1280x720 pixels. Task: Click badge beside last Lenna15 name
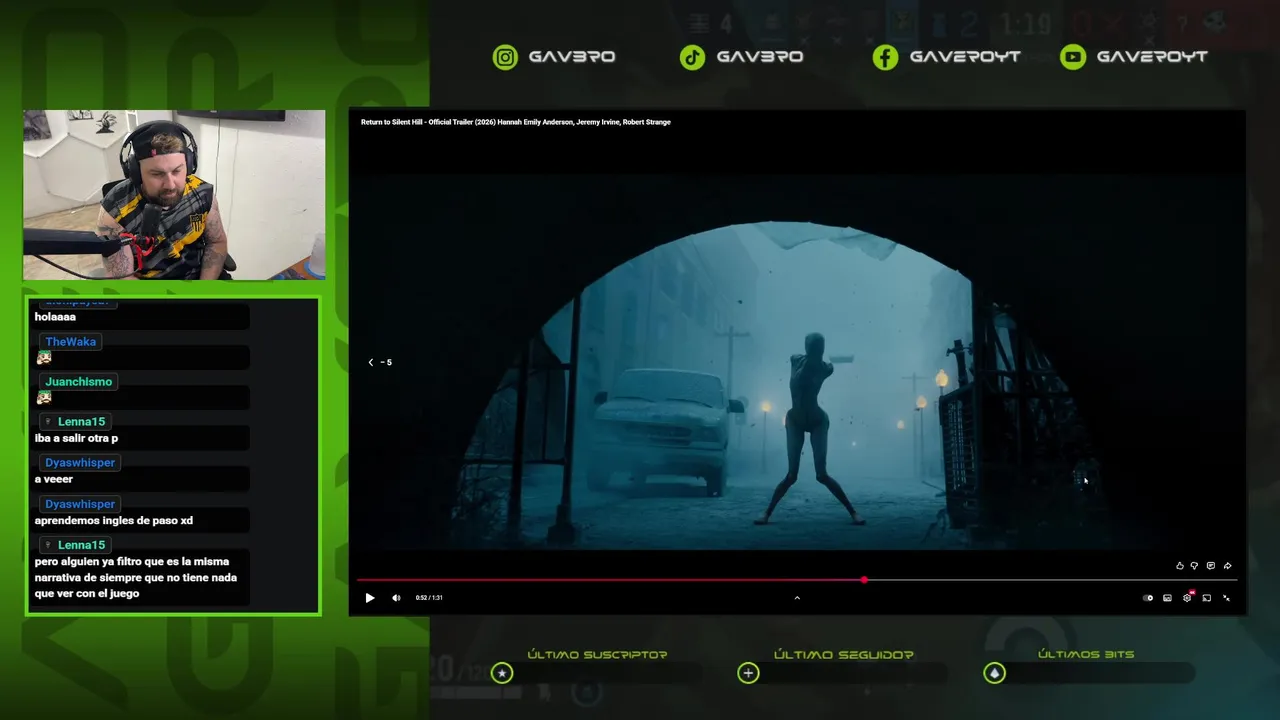[x=48, y=545]
